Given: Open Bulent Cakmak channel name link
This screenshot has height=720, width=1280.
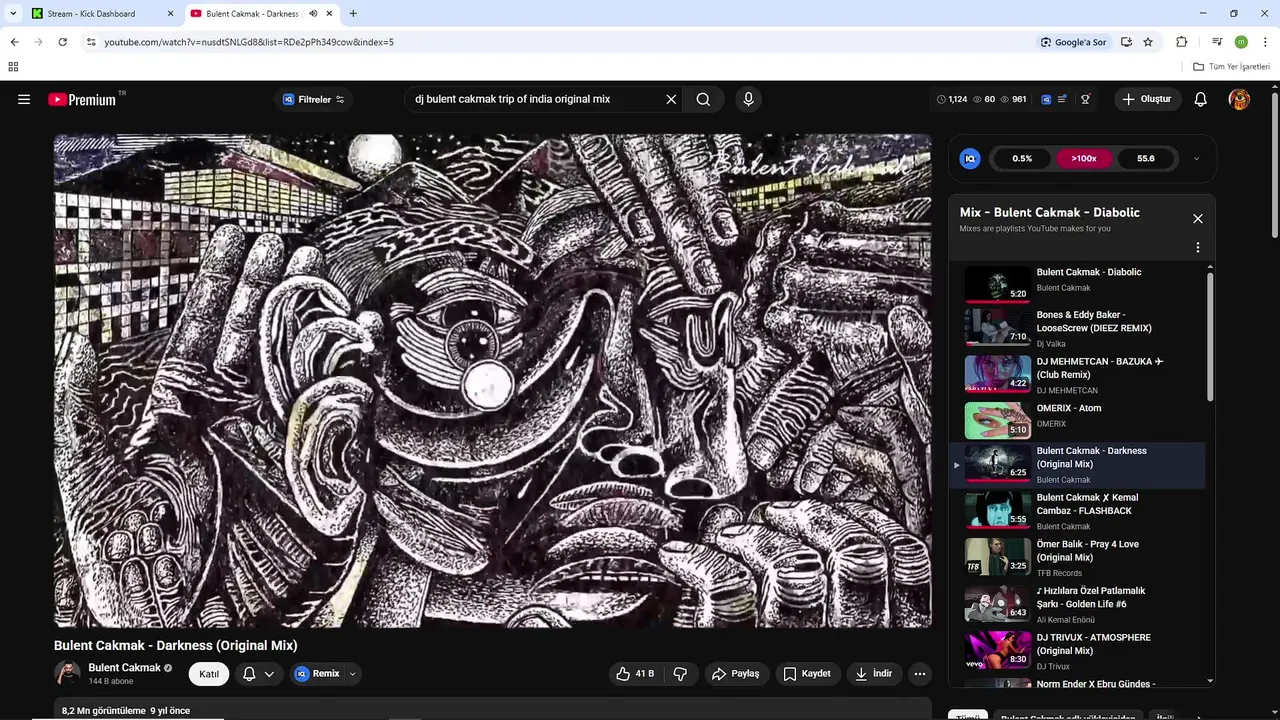Looking at the screenshot, I should click(x=124, y=668).
